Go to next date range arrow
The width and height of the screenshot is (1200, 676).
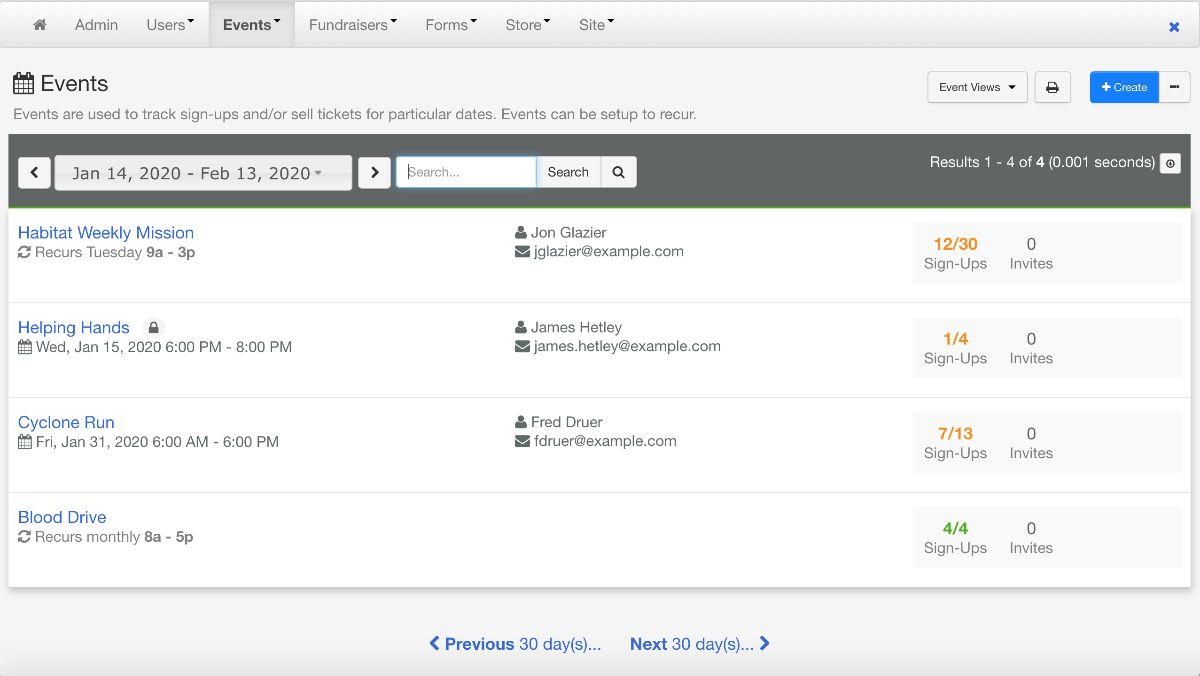pyautogui.click(x=374, y=172)
